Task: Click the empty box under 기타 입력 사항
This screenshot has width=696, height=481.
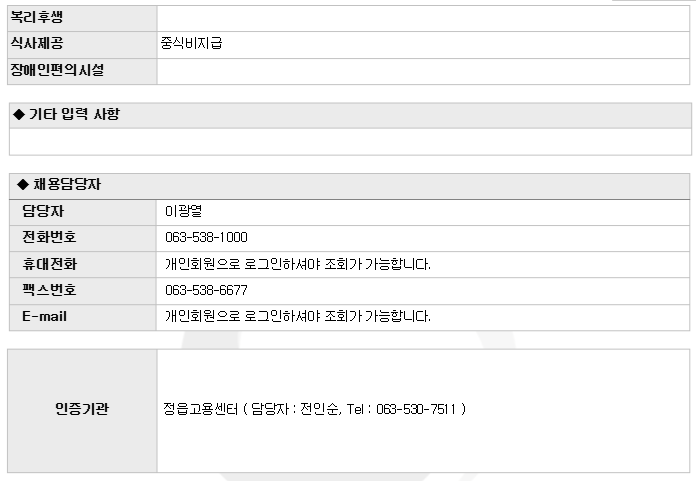Action: pos(349,141)
